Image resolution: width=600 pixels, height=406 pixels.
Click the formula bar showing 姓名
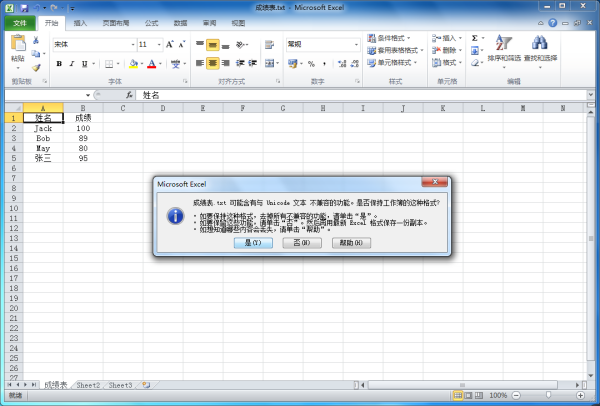(362, 95)
